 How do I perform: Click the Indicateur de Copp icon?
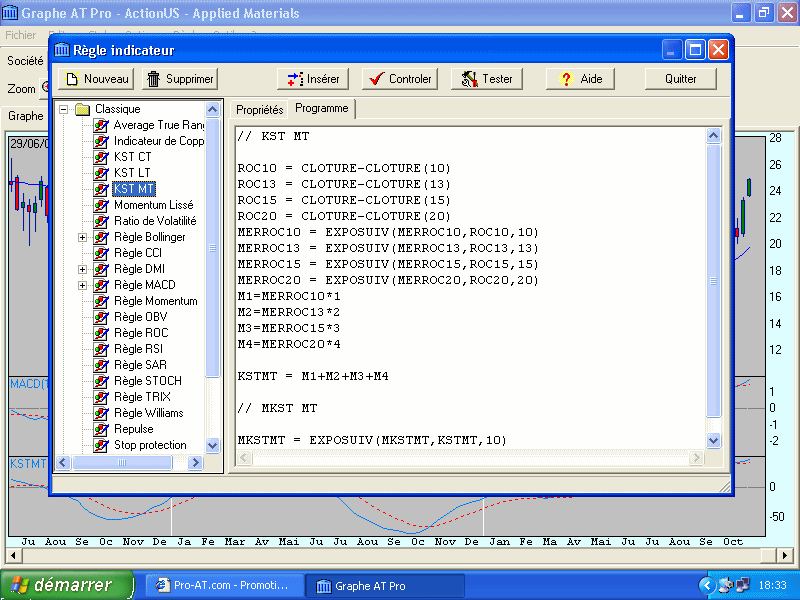tap(101, 141)
